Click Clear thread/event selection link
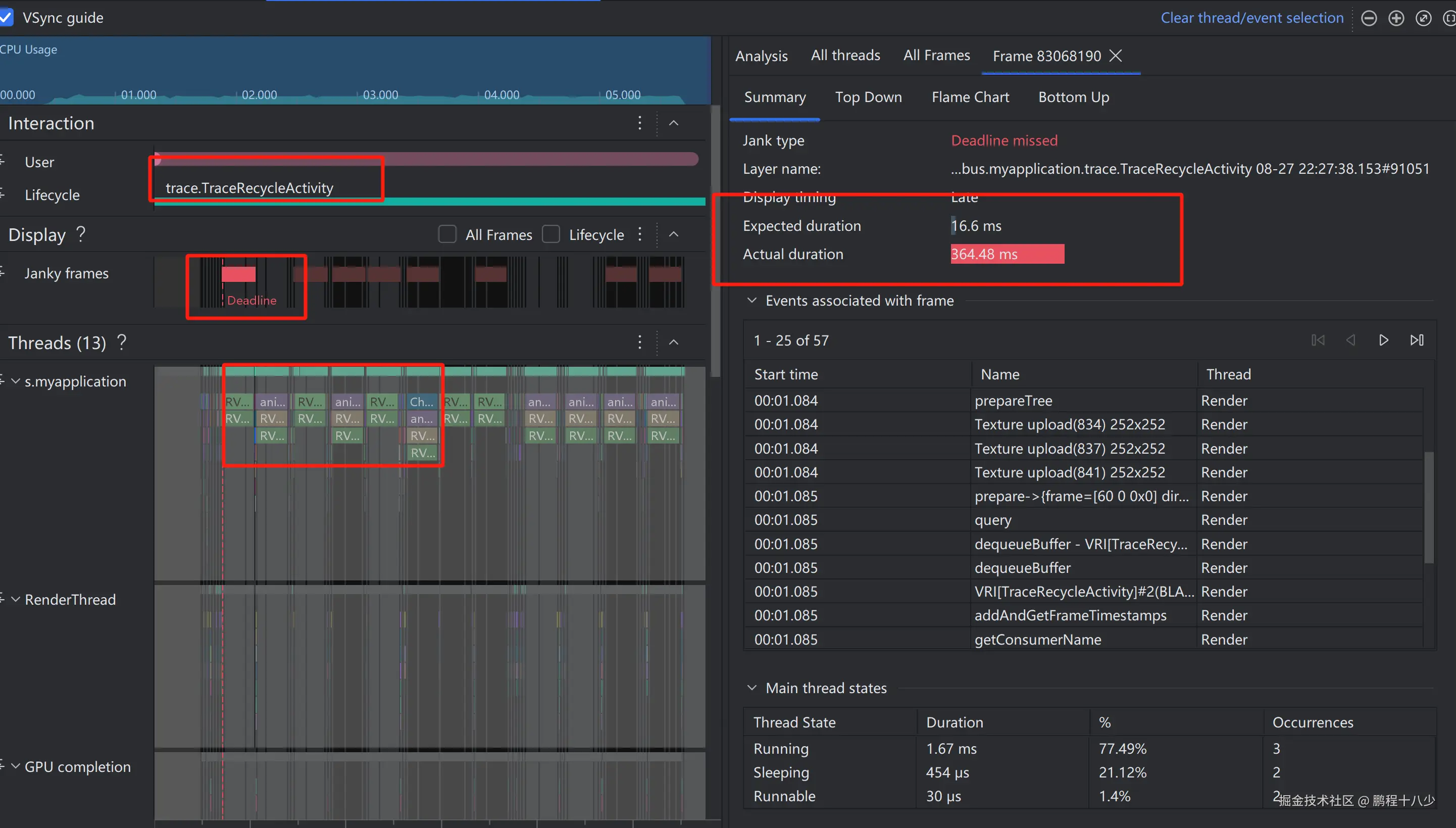1456x828 pixels. (1251, 18)
